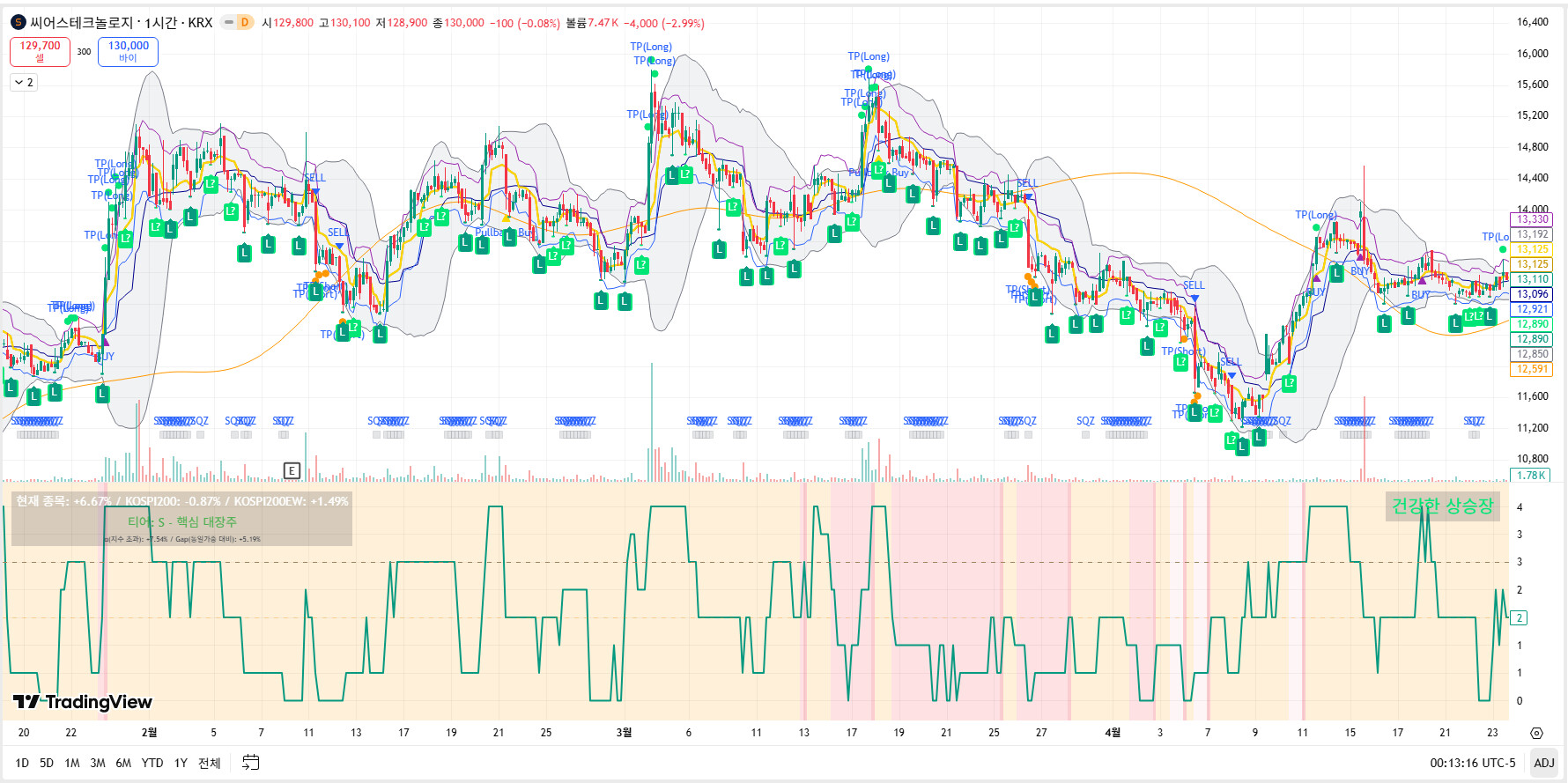Switch to 1M time range

coord(72,763)
